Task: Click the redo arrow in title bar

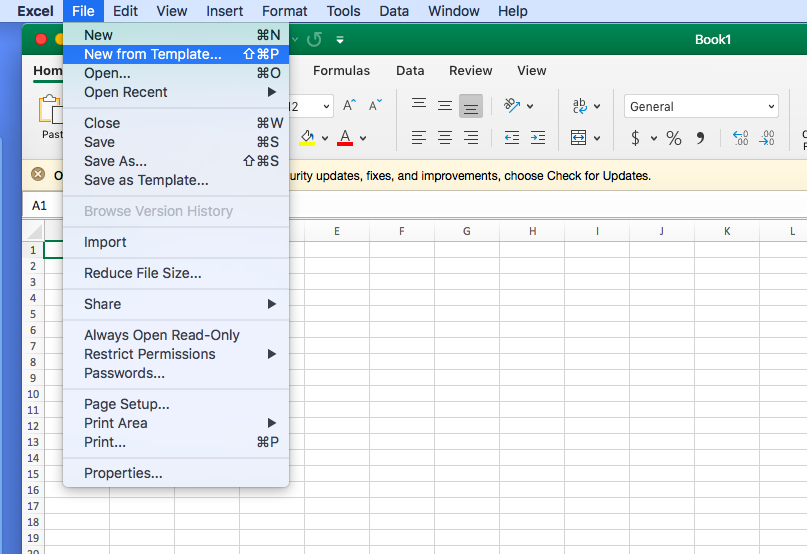Action: [x=314, y=39]
